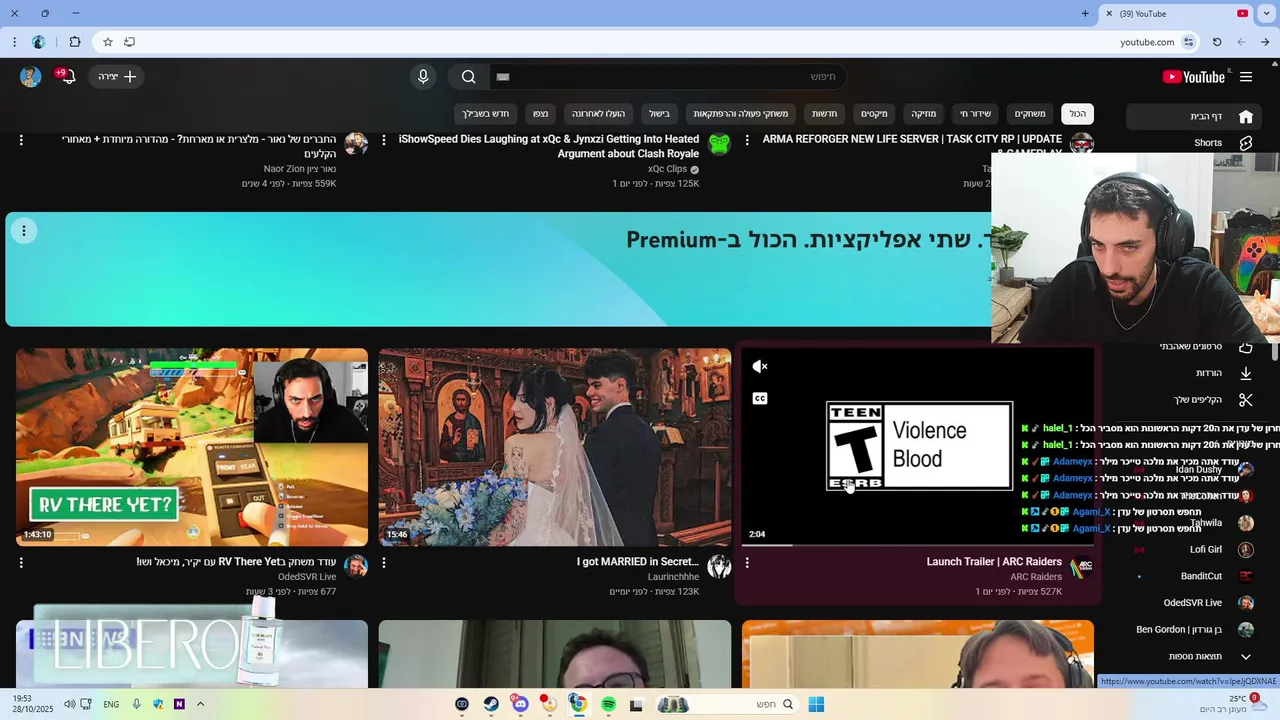Open the browser extensions puzzle icon
Image resolution: width=1280 pixels, height=720 pixels.
tap(75, 42)
